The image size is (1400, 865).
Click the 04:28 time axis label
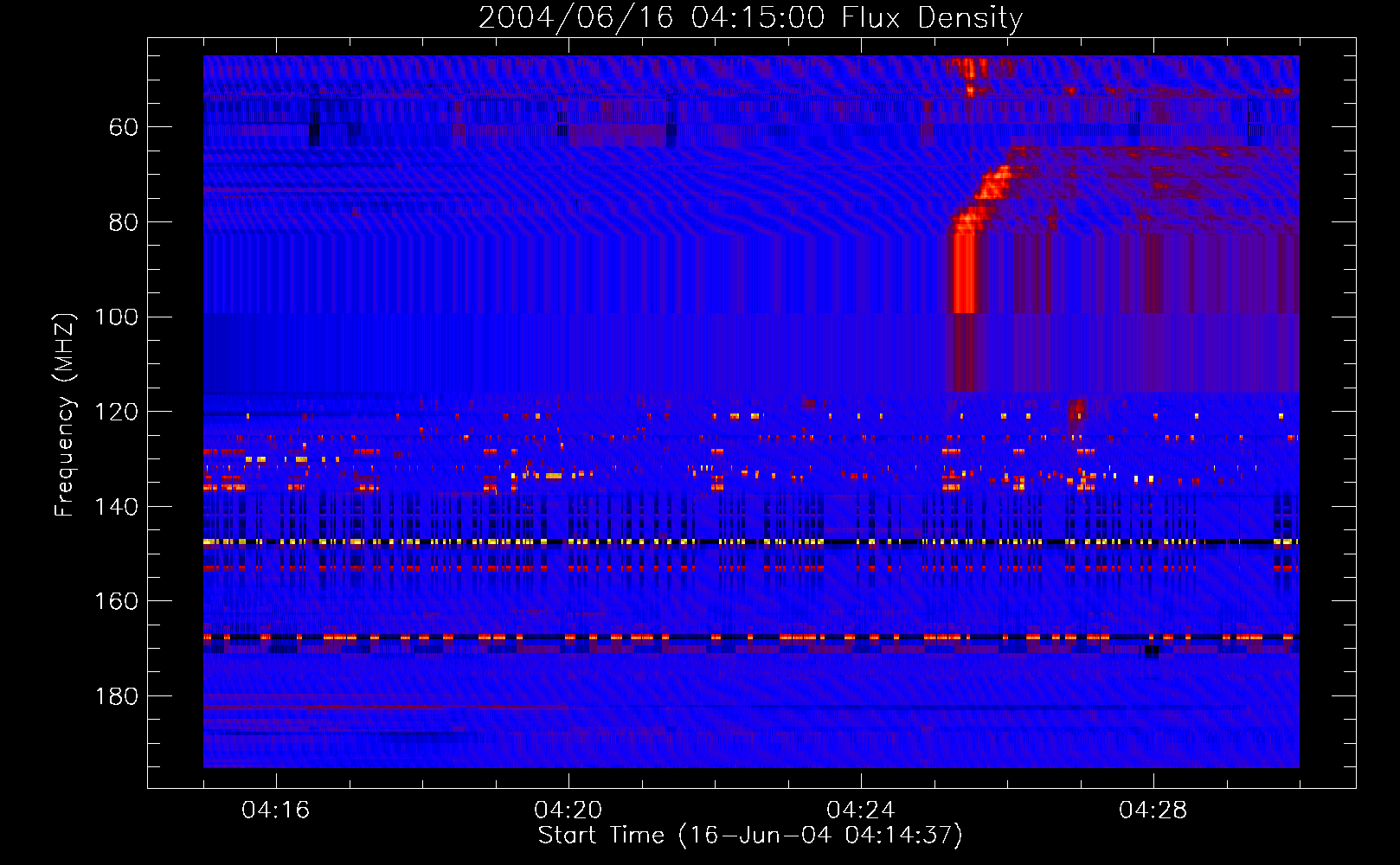click(1153, 811)
